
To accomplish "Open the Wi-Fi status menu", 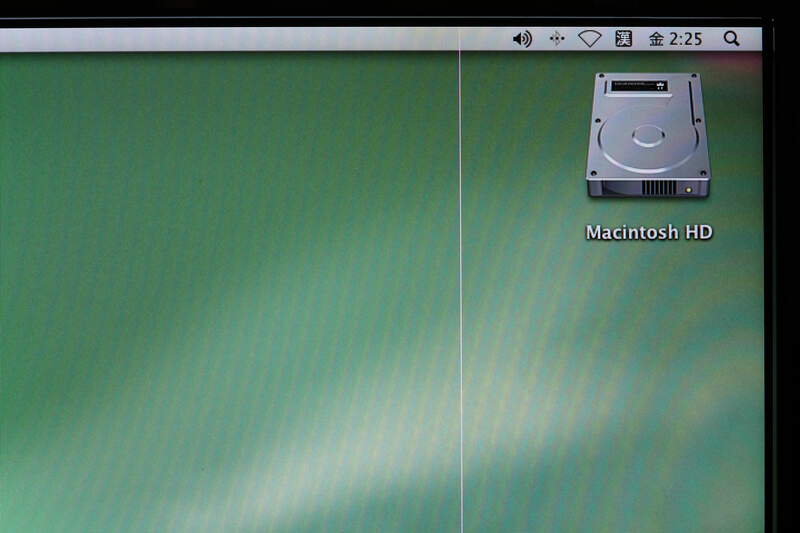I will pos(589,39).
